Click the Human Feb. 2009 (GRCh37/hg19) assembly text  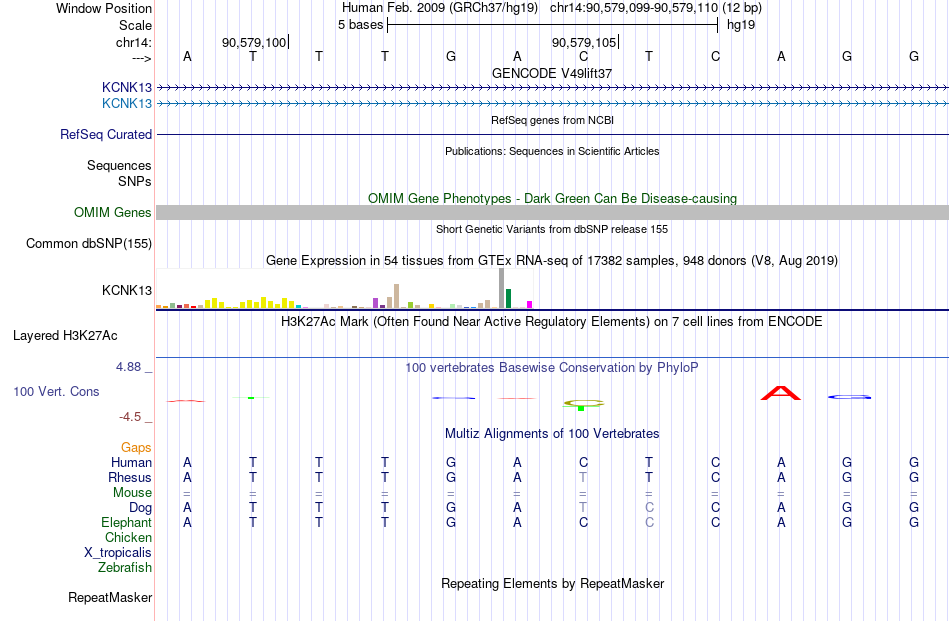coord(440,8)
